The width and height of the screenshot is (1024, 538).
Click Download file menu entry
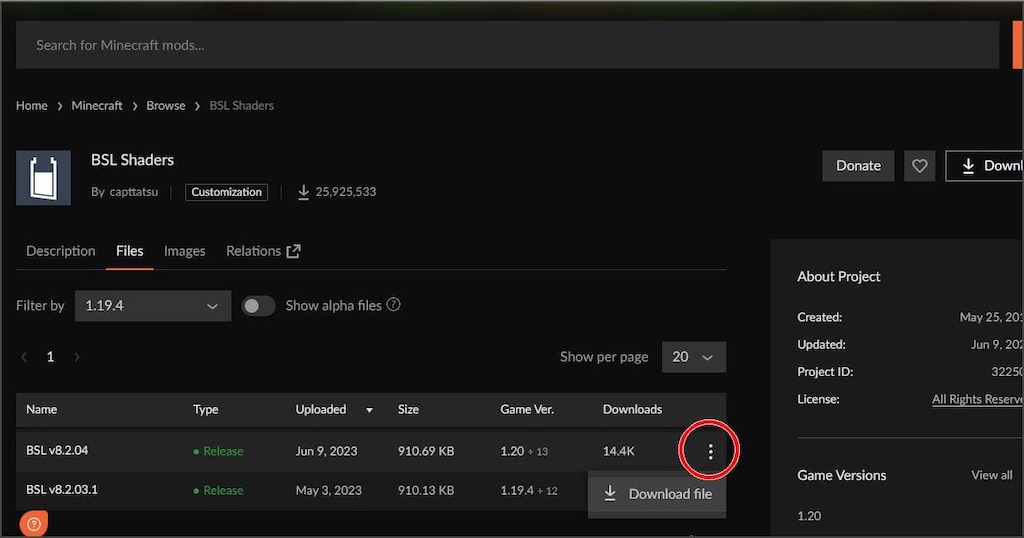[657, 494]
